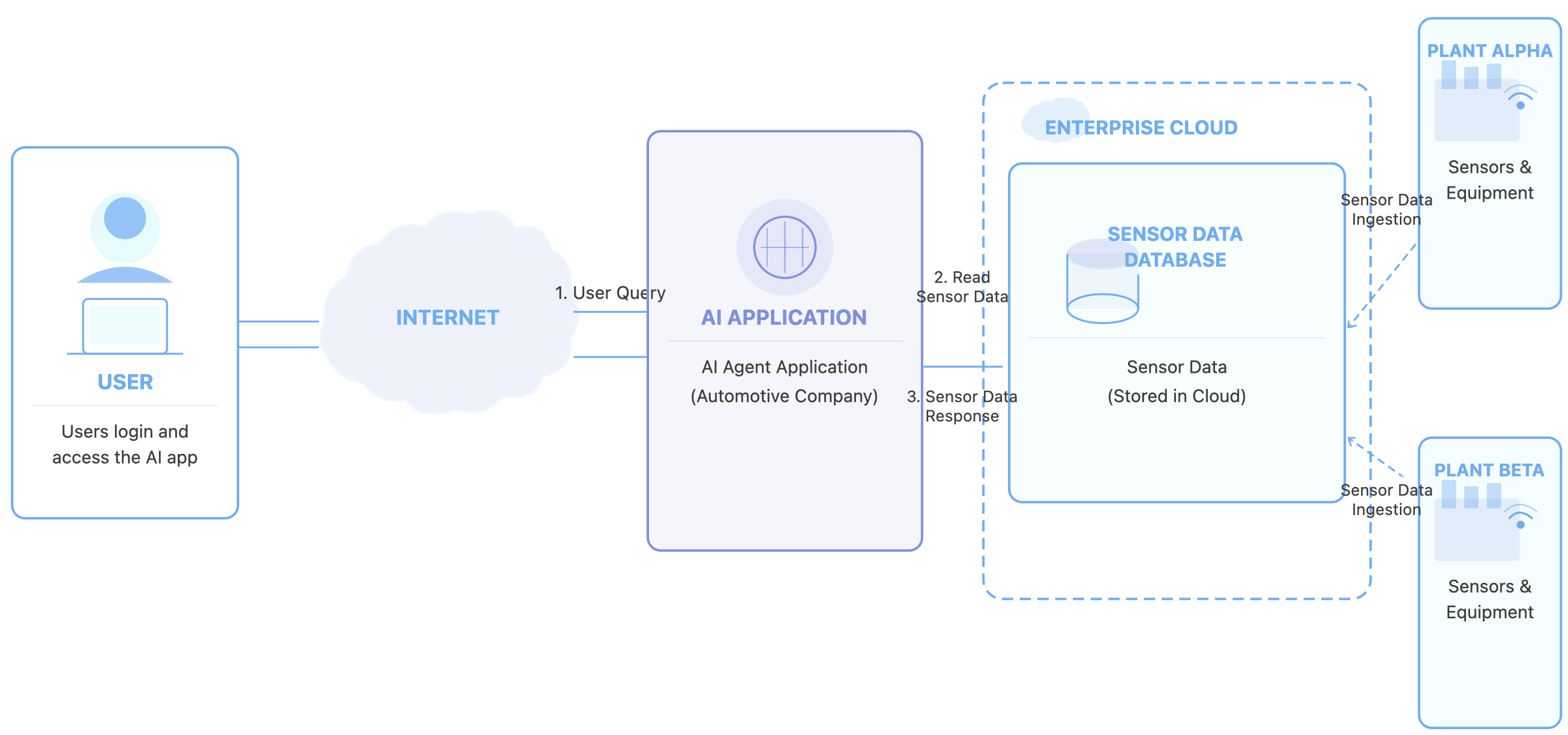
Task: Click the small cloud icon behind Enterprise Cloud
Action: point(1055,121)
